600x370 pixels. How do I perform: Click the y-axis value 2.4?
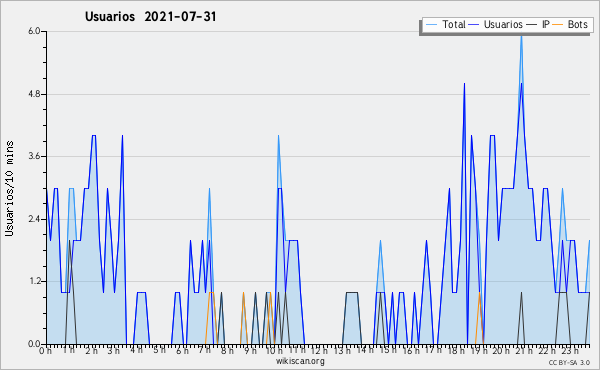(x=34, y=219)
